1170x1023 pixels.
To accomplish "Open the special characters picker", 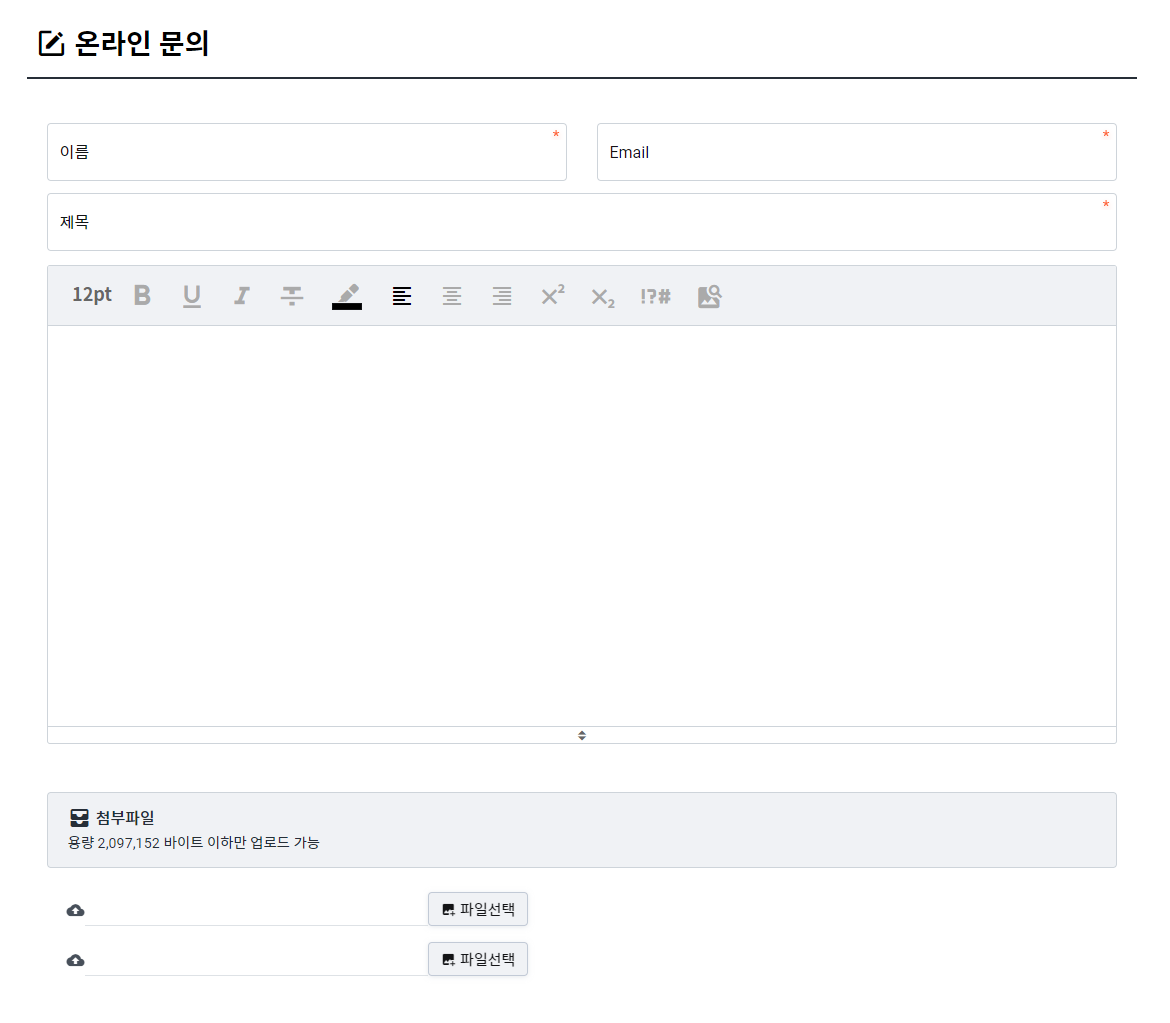I will click(655, 296).
